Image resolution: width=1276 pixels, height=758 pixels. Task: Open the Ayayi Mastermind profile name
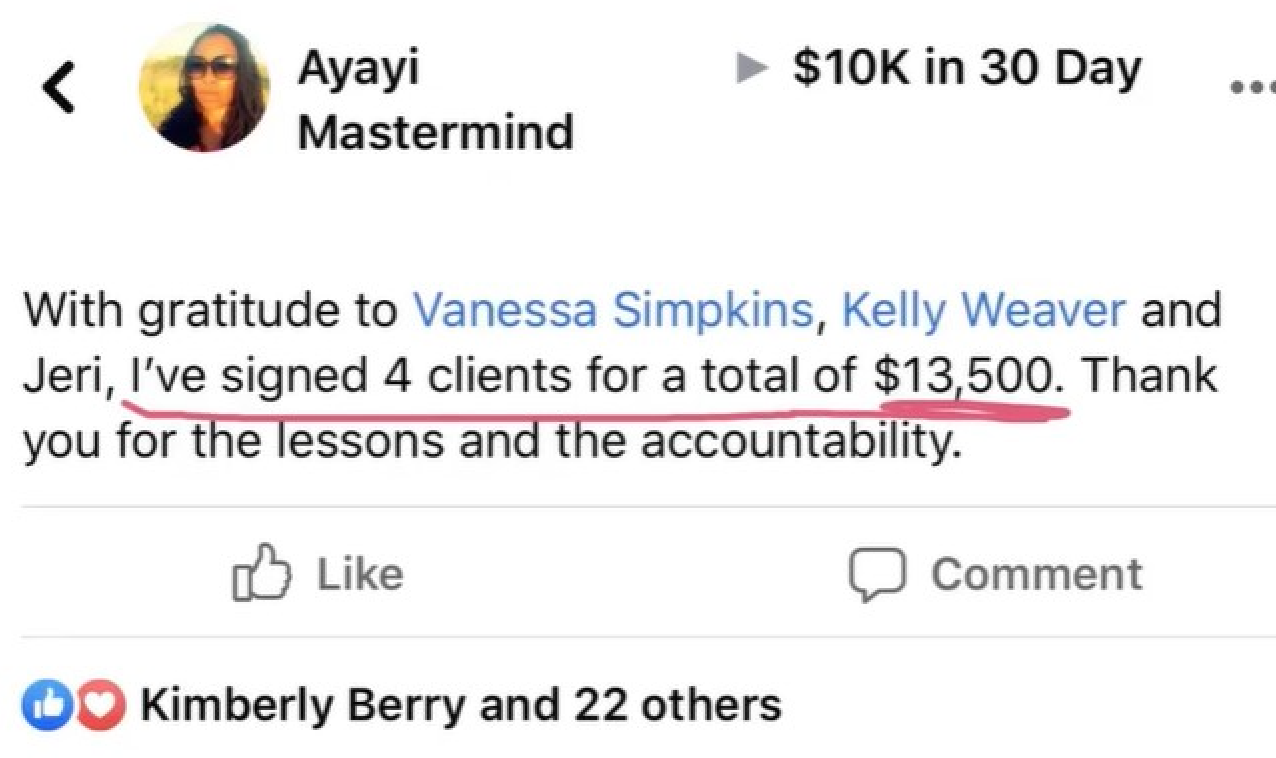point(435,100)
